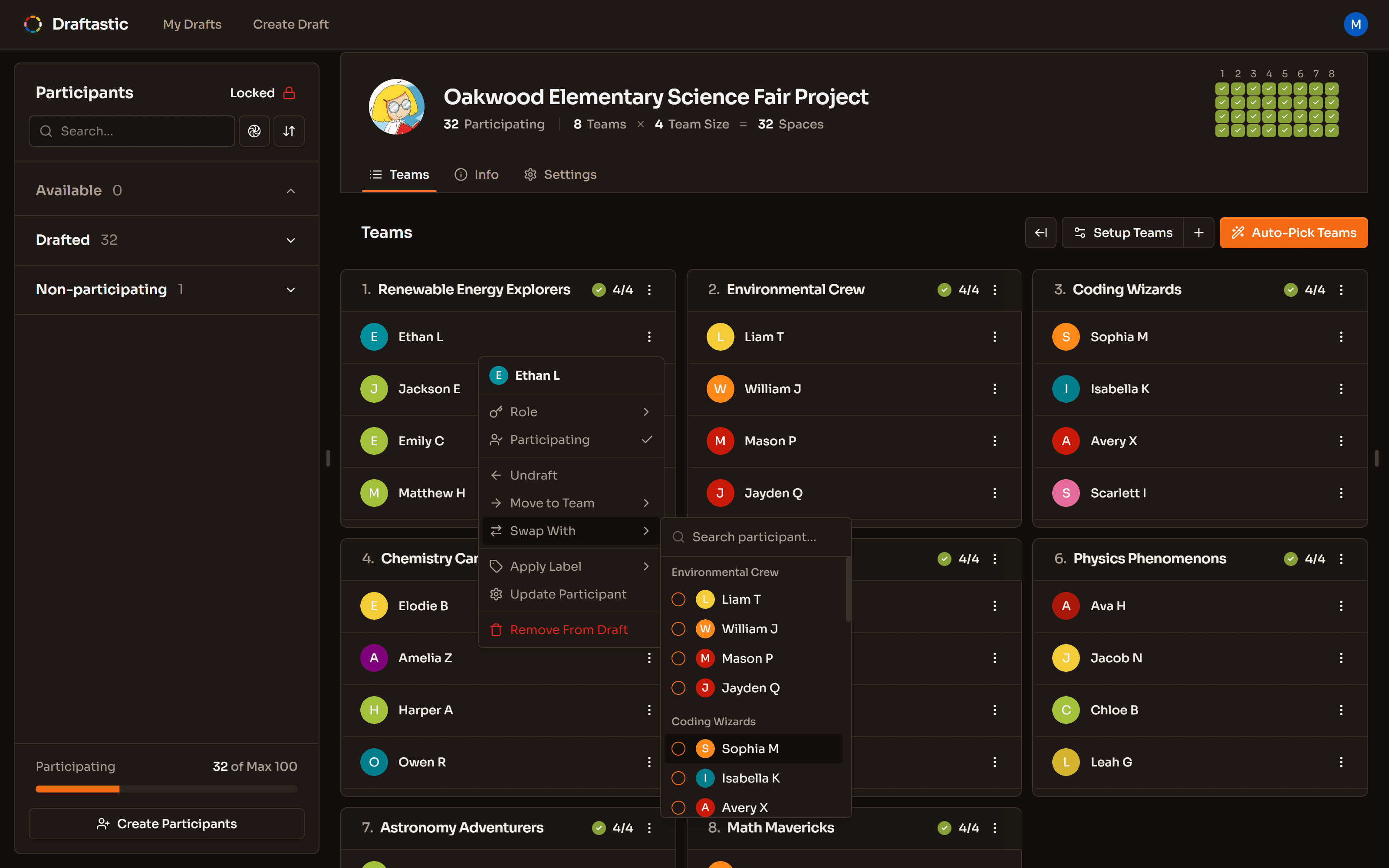
Task: Select Mason P radio in swap list
Action: click(678, 658)
